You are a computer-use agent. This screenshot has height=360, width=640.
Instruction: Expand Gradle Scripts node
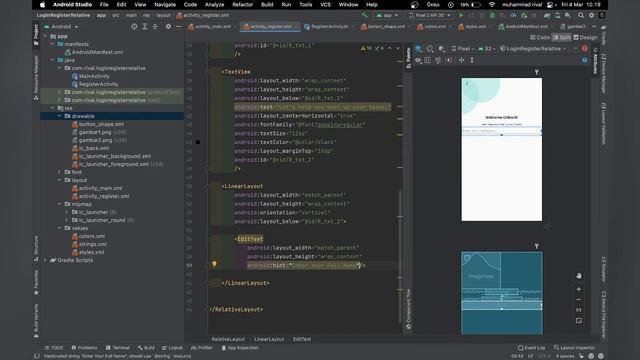click(45, 260)
